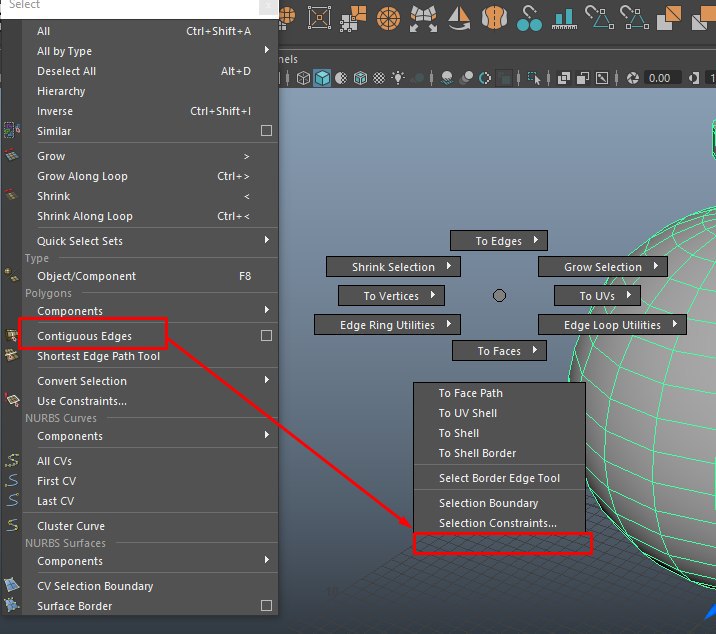The image size is (716, 634).
Task: Open the To Faces marking menu item
Action: point(499,351)
